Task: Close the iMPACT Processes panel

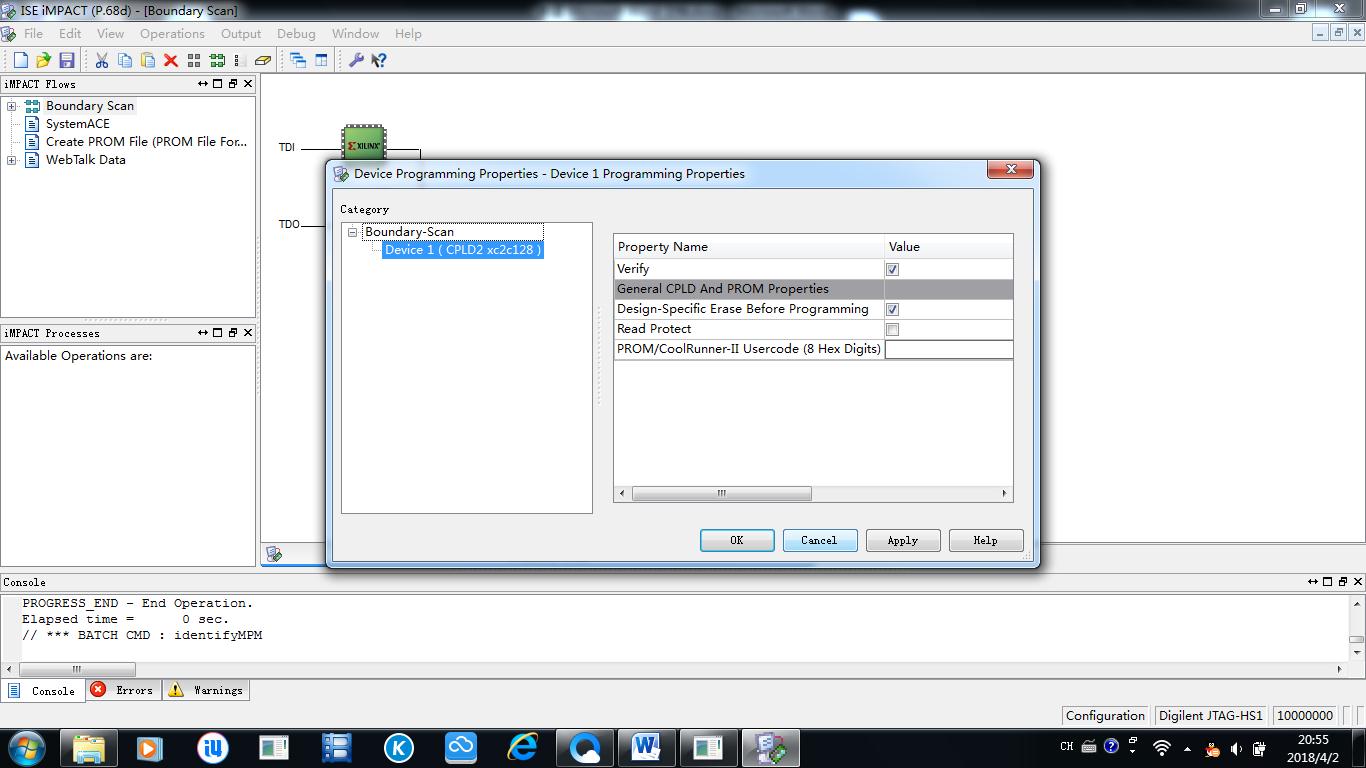Action: coord(248,333)
